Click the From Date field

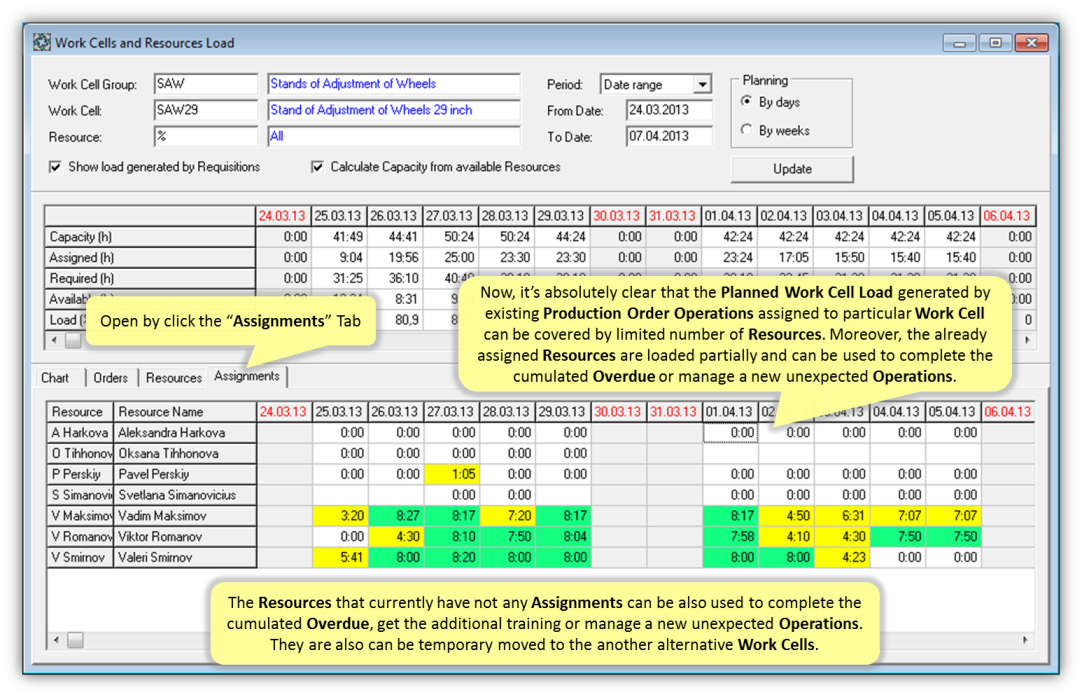[669, 110]
